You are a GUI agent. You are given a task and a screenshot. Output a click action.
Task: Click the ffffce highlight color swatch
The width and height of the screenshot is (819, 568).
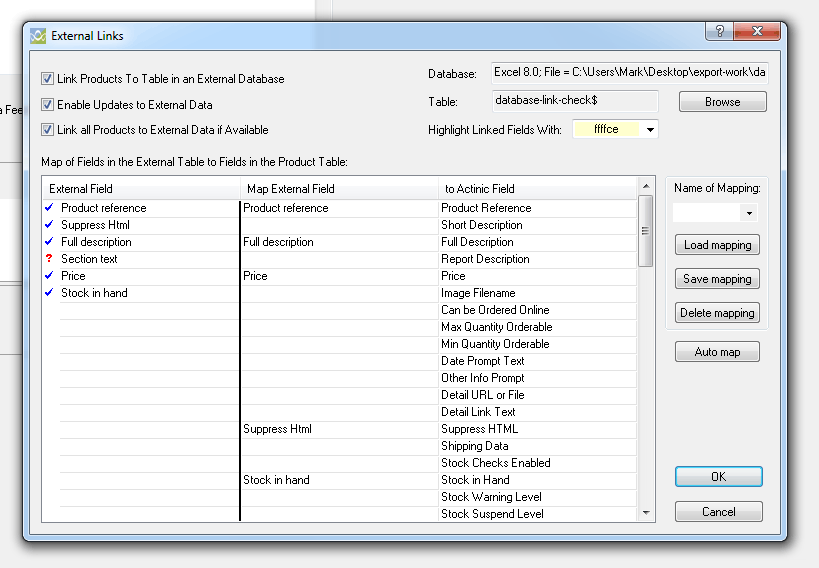click(606, 130)
